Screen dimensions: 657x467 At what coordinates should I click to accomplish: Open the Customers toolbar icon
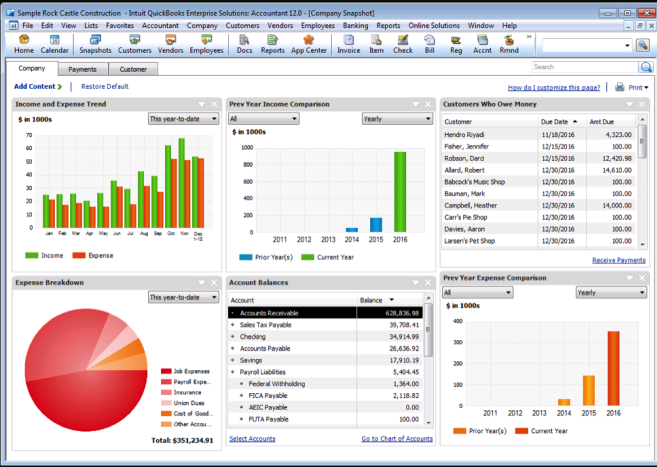point(135,44)
